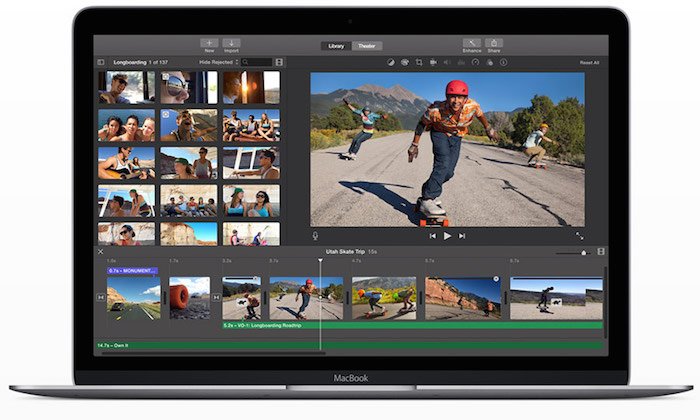Open the Enhance magic wand tool
The height and width of the screenshot is (420, 700).
471,43
